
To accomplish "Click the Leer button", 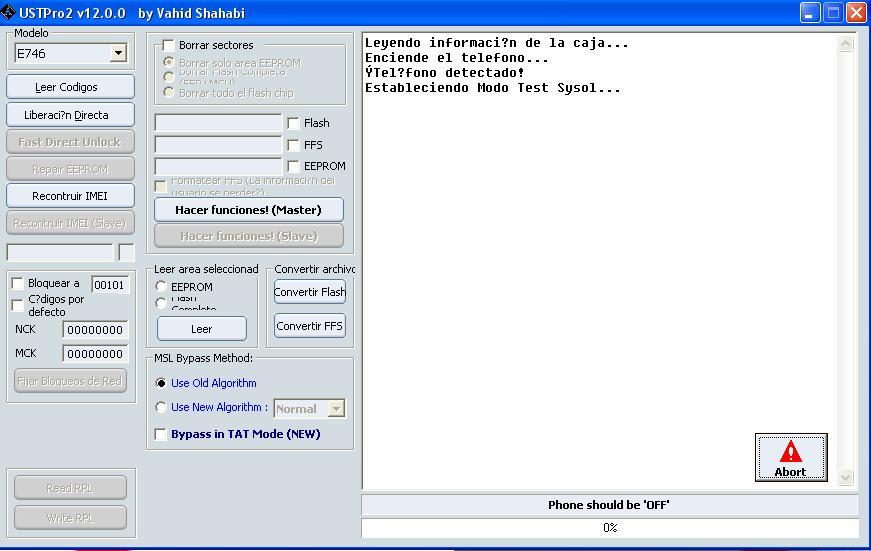I will 202,329.
